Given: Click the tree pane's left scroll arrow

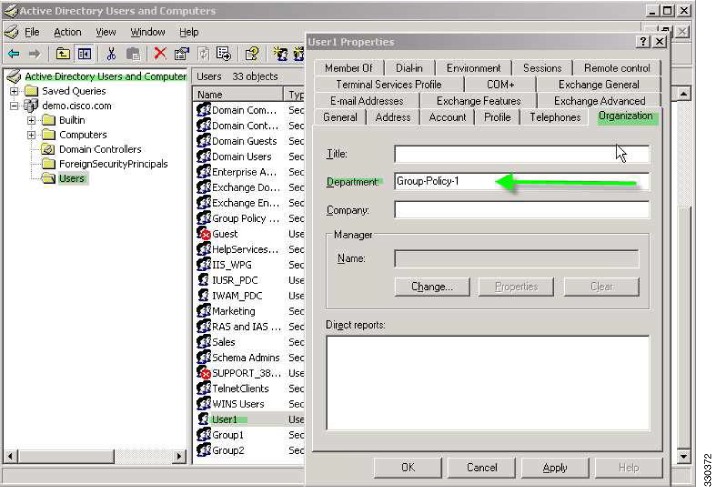Looking at the screenshot, I should [x=11, y=456].
